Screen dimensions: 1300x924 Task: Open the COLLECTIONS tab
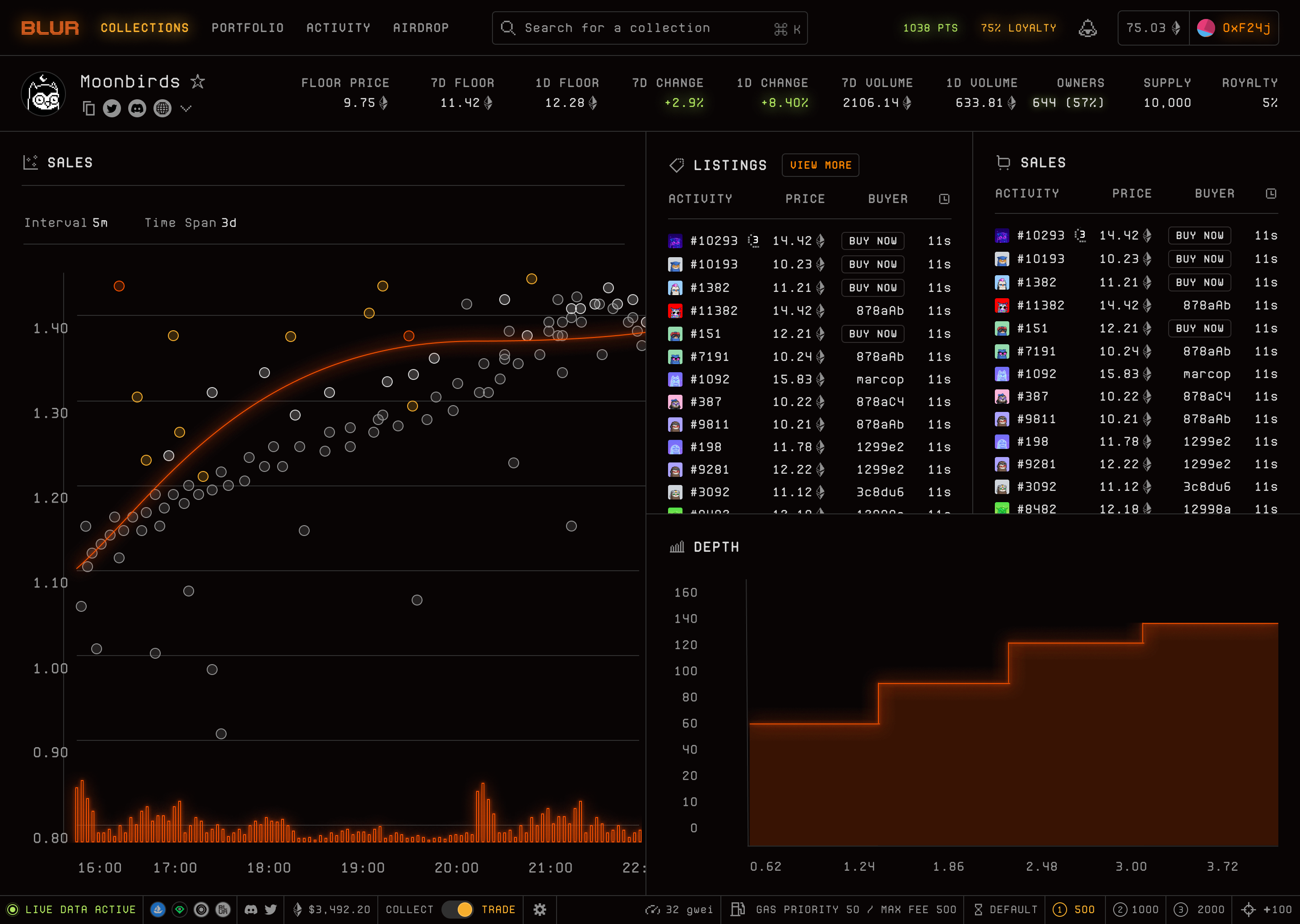[144, 28]
